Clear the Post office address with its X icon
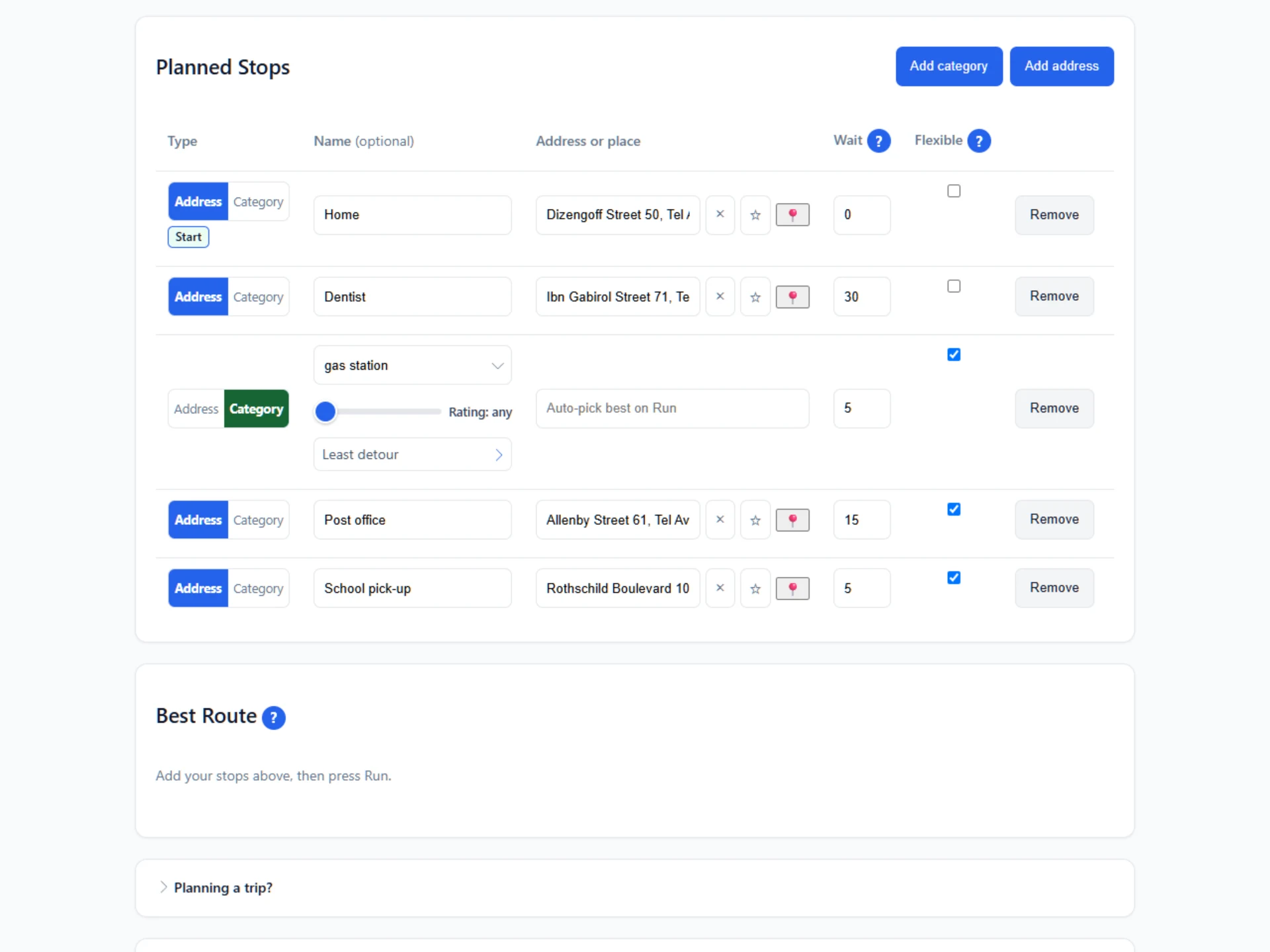The width and height of the screenshot is (1270, 952). 720,520
